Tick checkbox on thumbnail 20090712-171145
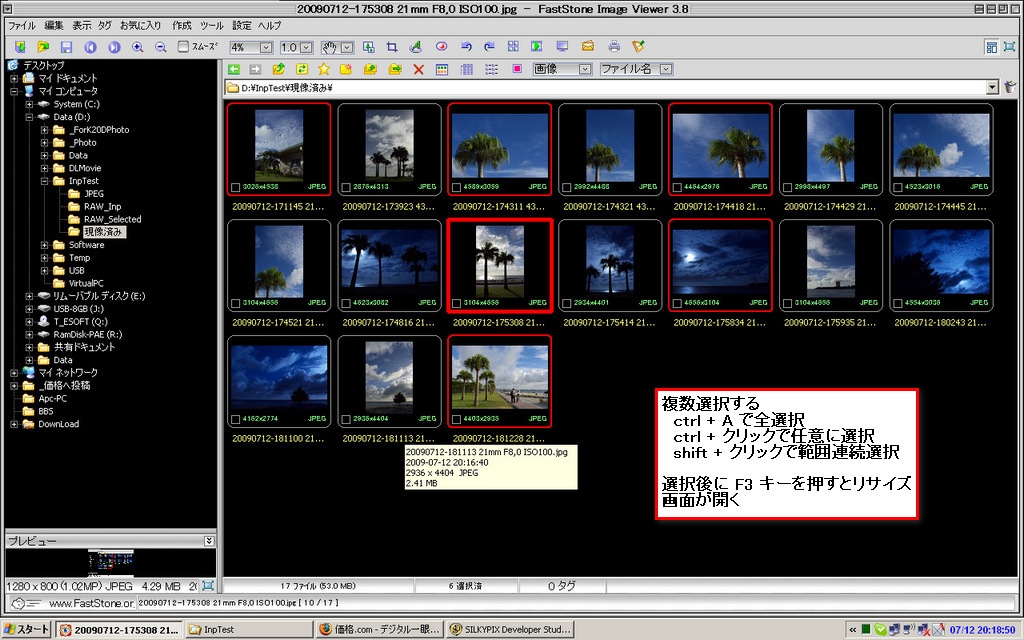Image resolution: width=1024 pixels, height=640 pixels. (x=235, y=187)
